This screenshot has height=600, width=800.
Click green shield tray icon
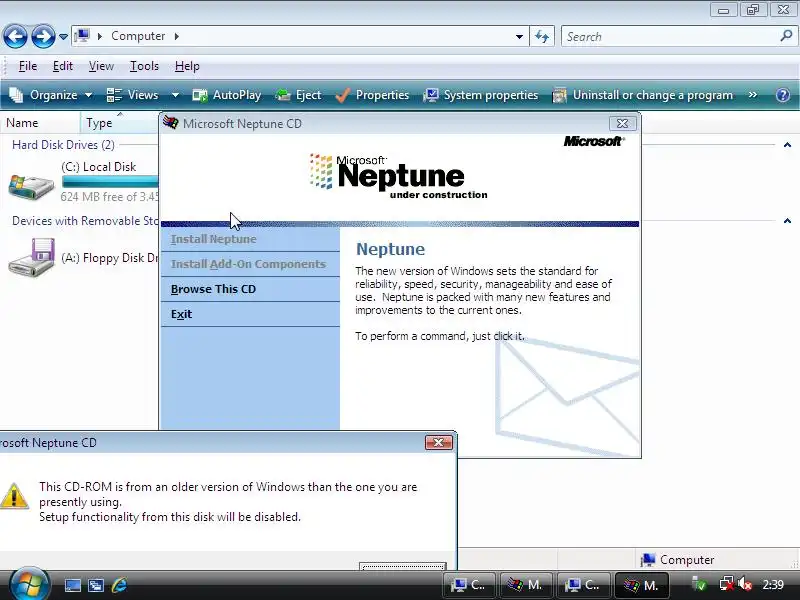click(699, 584)
